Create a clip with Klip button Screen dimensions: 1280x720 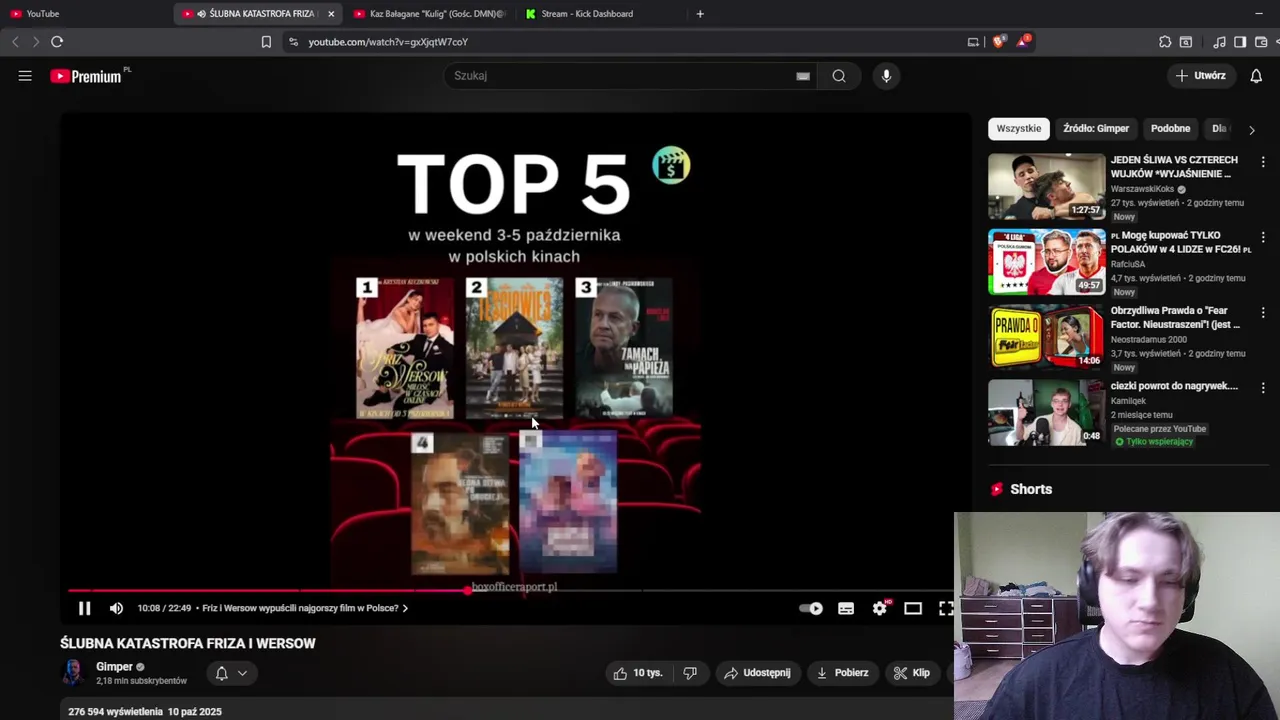pyautogui.click(x=912, y=673)
